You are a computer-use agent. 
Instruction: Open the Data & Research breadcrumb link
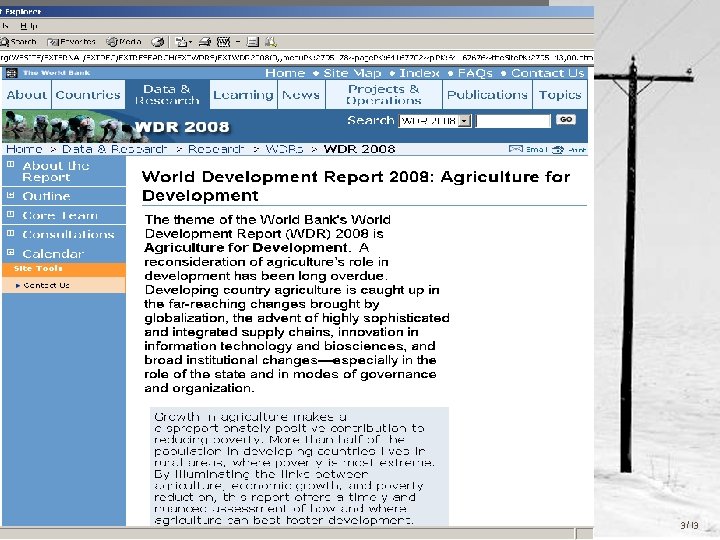[114, 149]
